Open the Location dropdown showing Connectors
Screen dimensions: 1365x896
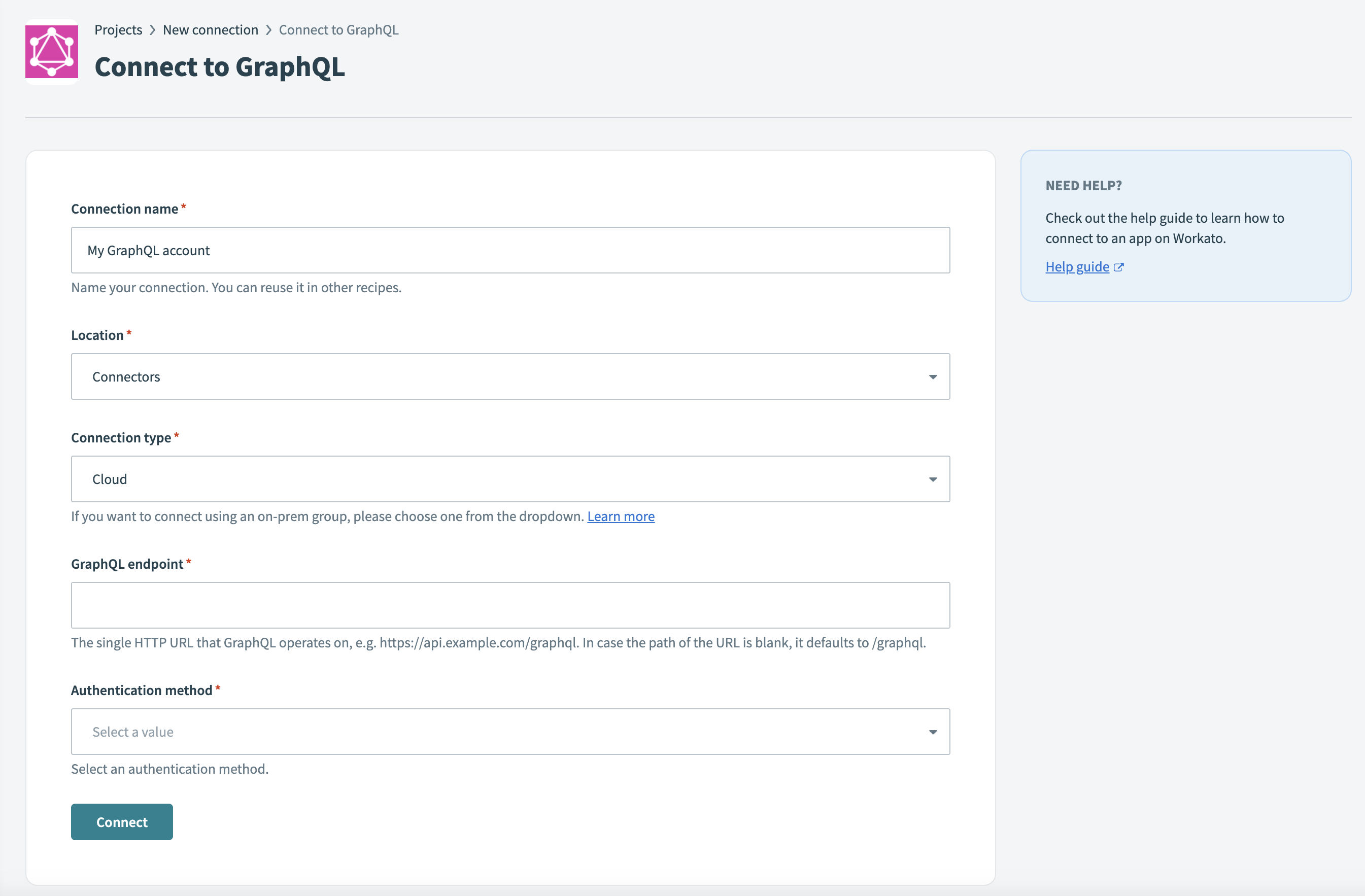(510, 376)
